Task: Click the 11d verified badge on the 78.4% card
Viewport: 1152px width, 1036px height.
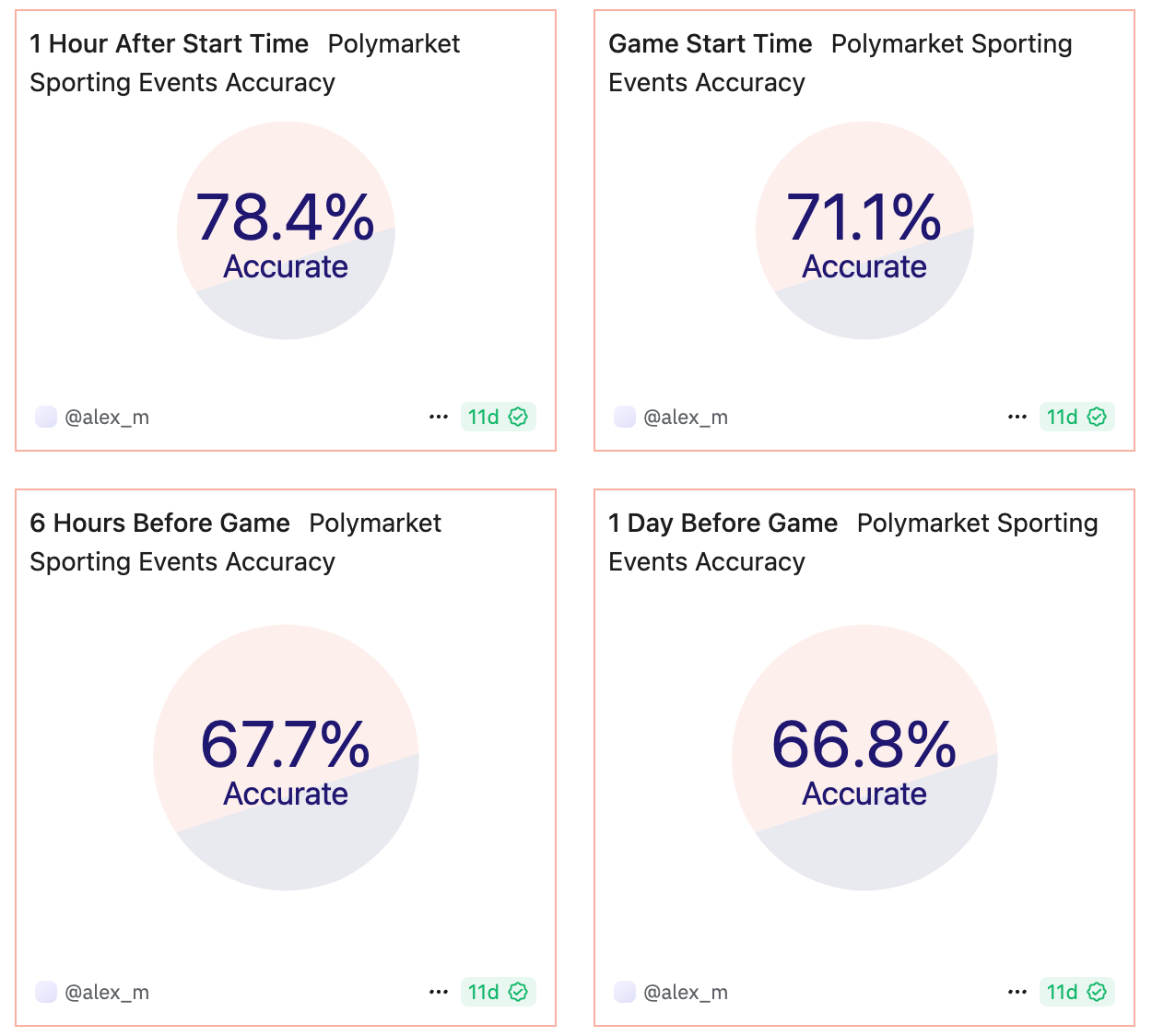Action: (498, 417)
